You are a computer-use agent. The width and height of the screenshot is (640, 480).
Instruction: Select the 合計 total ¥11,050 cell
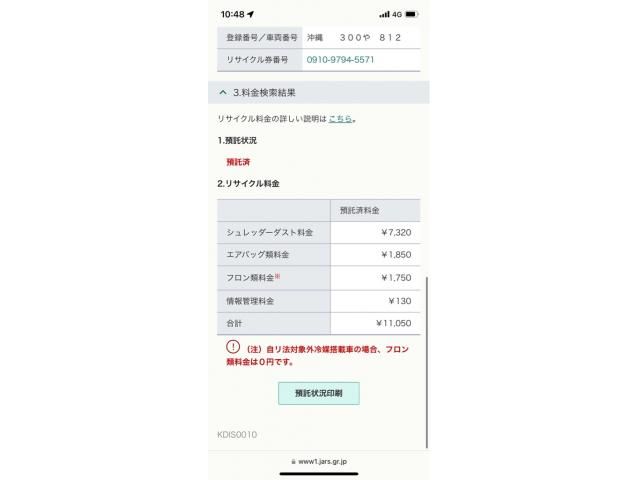(x=375, y=323)
